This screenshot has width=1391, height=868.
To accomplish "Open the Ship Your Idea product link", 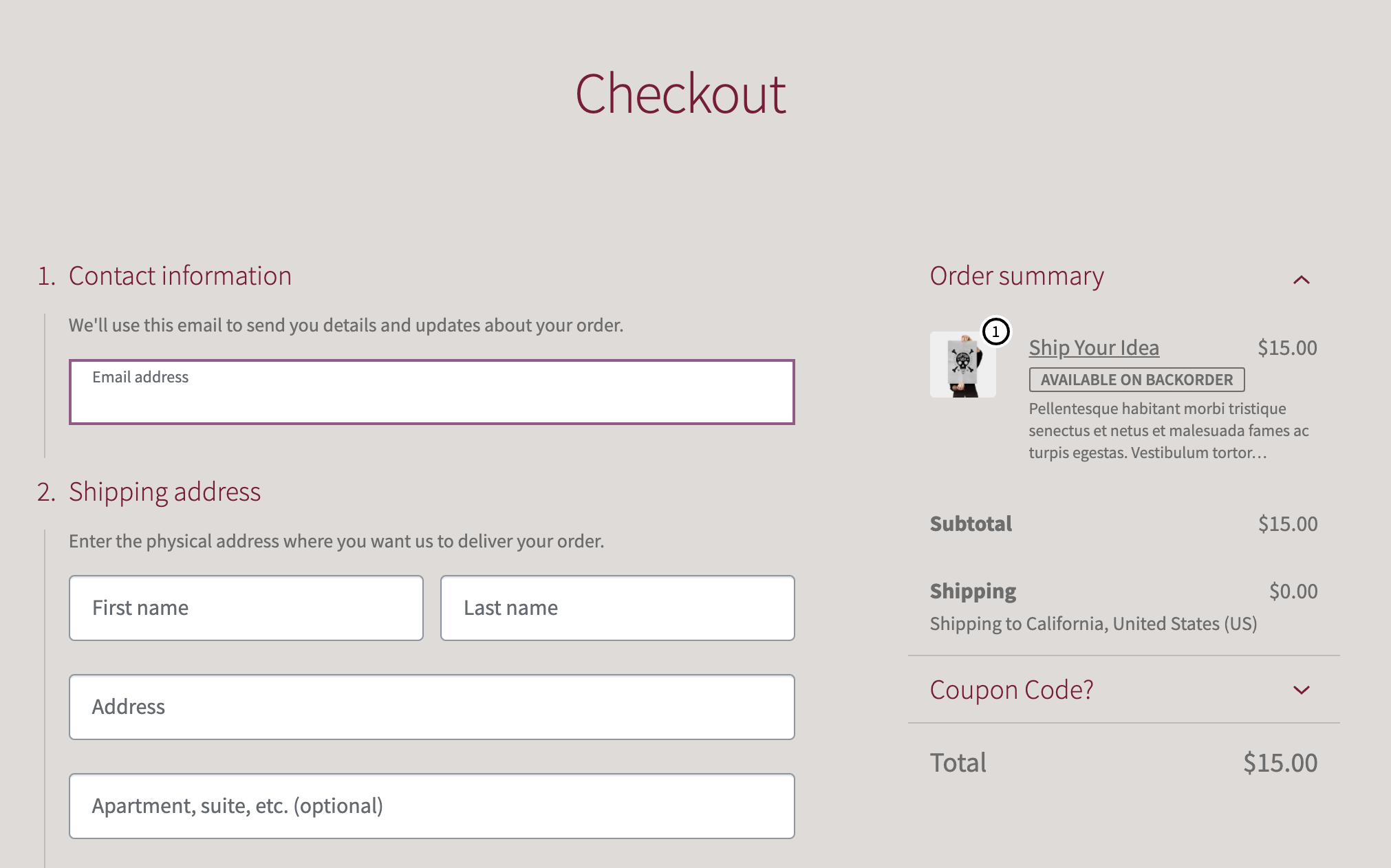I will (1093, 348).
